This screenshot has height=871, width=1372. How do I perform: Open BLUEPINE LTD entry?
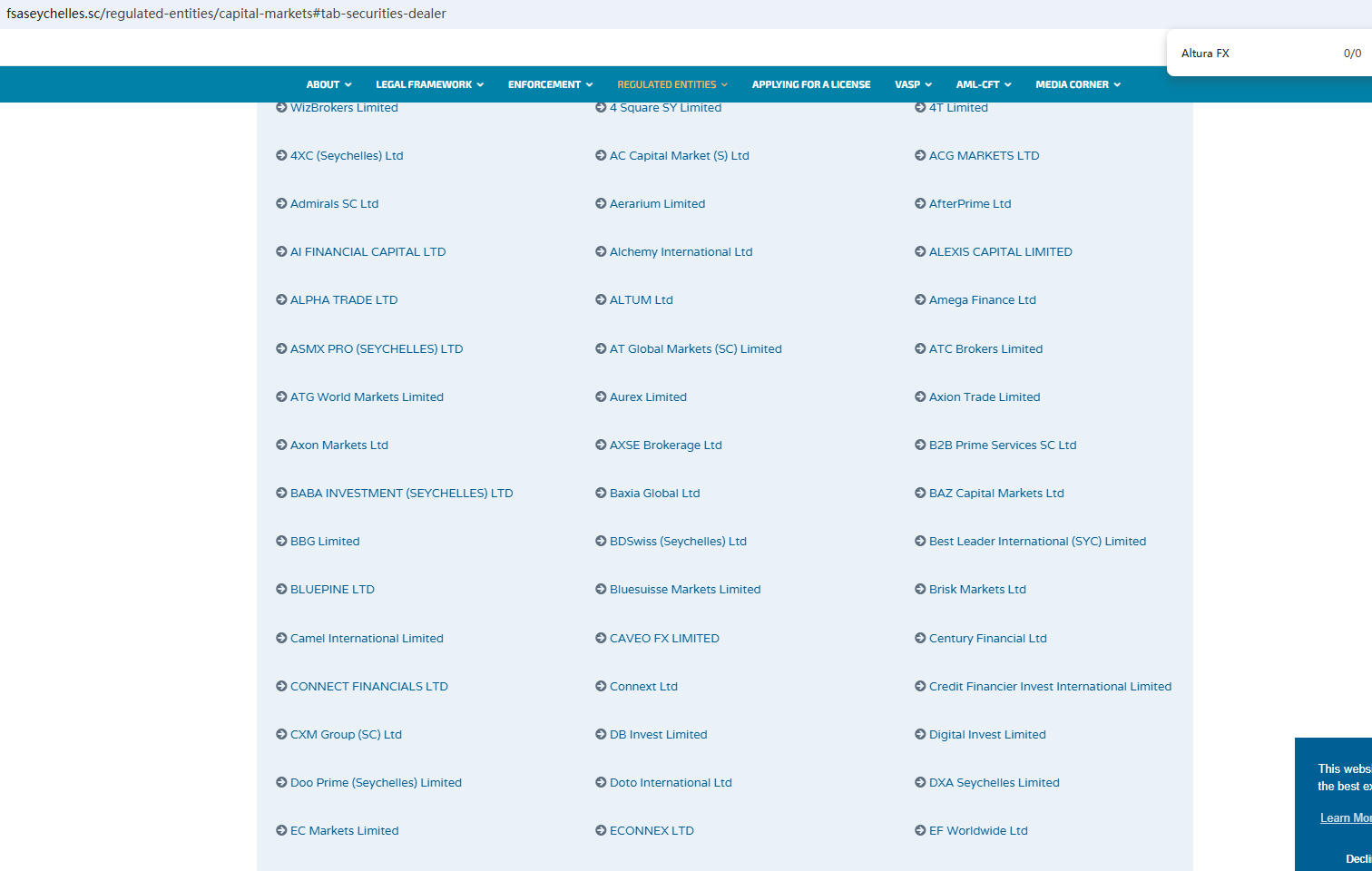pos(332,589)
